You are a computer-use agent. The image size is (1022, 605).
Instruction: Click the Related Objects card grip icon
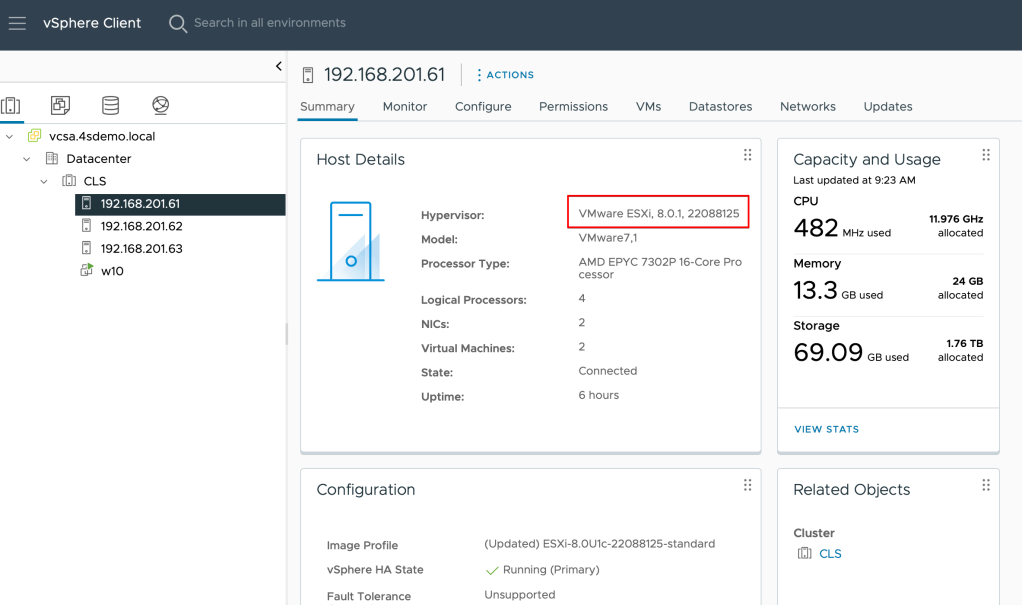click(986, 485)
